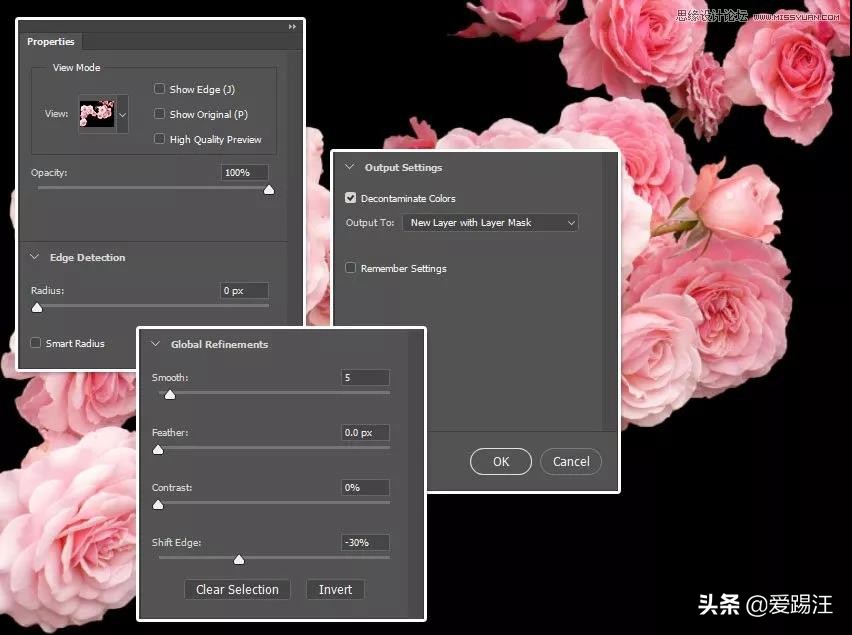Collapse the Edge Detection section

[36, 257]
